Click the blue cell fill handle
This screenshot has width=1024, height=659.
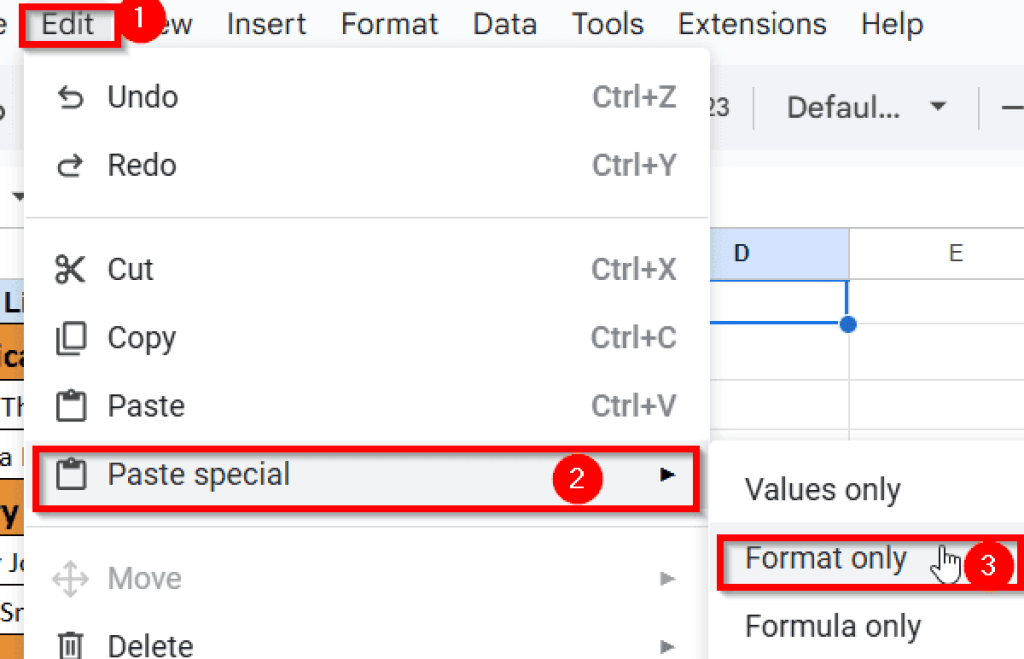[x=848, y=324]
